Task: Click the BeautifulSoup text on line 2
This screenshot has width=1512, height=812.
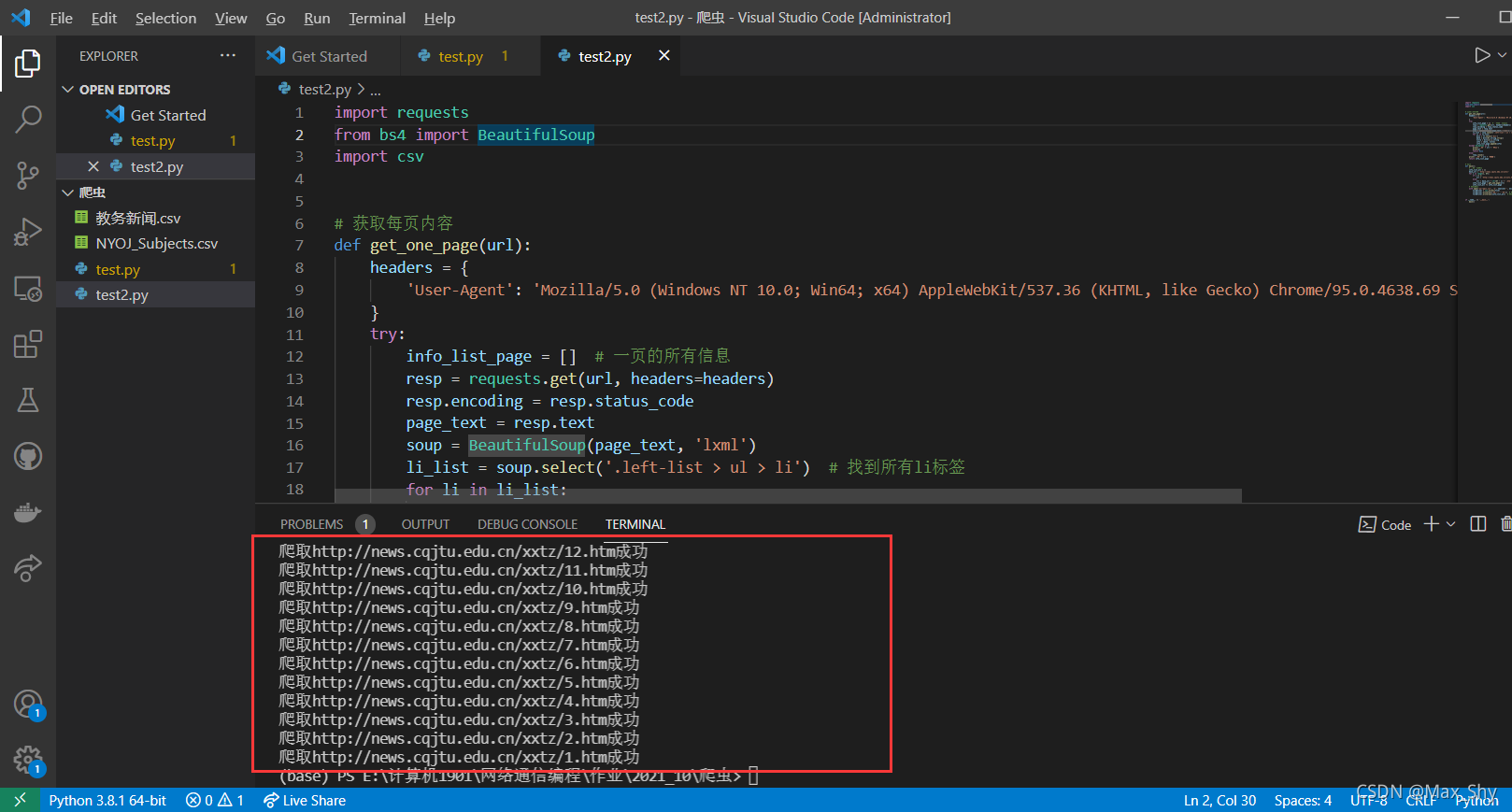Action: (x=535, y=135)
